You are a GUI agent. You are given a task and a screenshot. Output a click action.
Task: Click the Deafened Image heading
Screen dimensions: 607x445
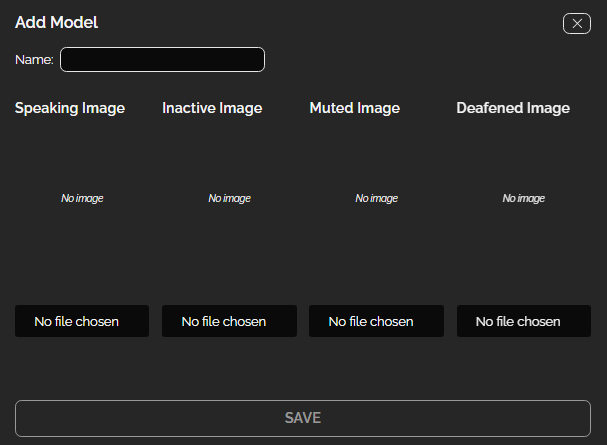[513, 108]
